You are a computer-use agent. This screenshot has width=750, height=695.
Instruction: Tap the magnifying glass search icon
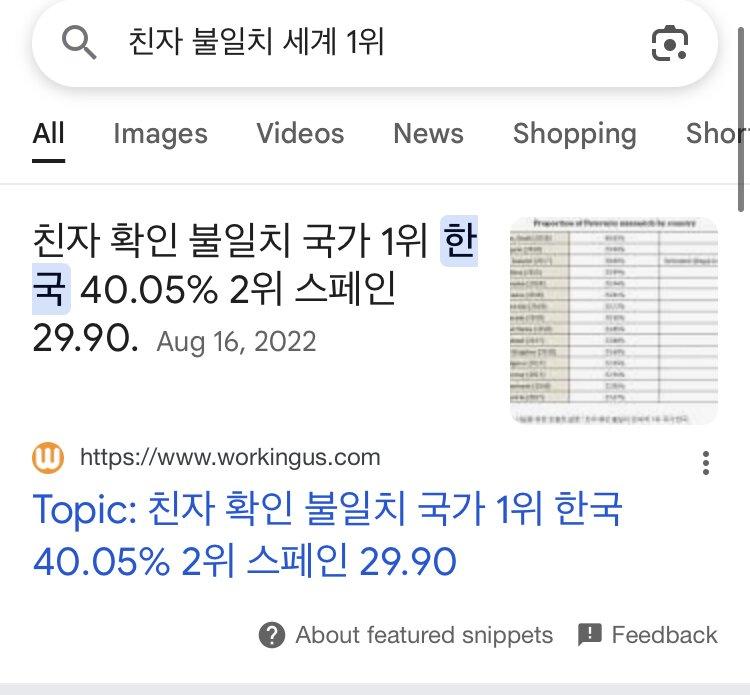point(79,43)
